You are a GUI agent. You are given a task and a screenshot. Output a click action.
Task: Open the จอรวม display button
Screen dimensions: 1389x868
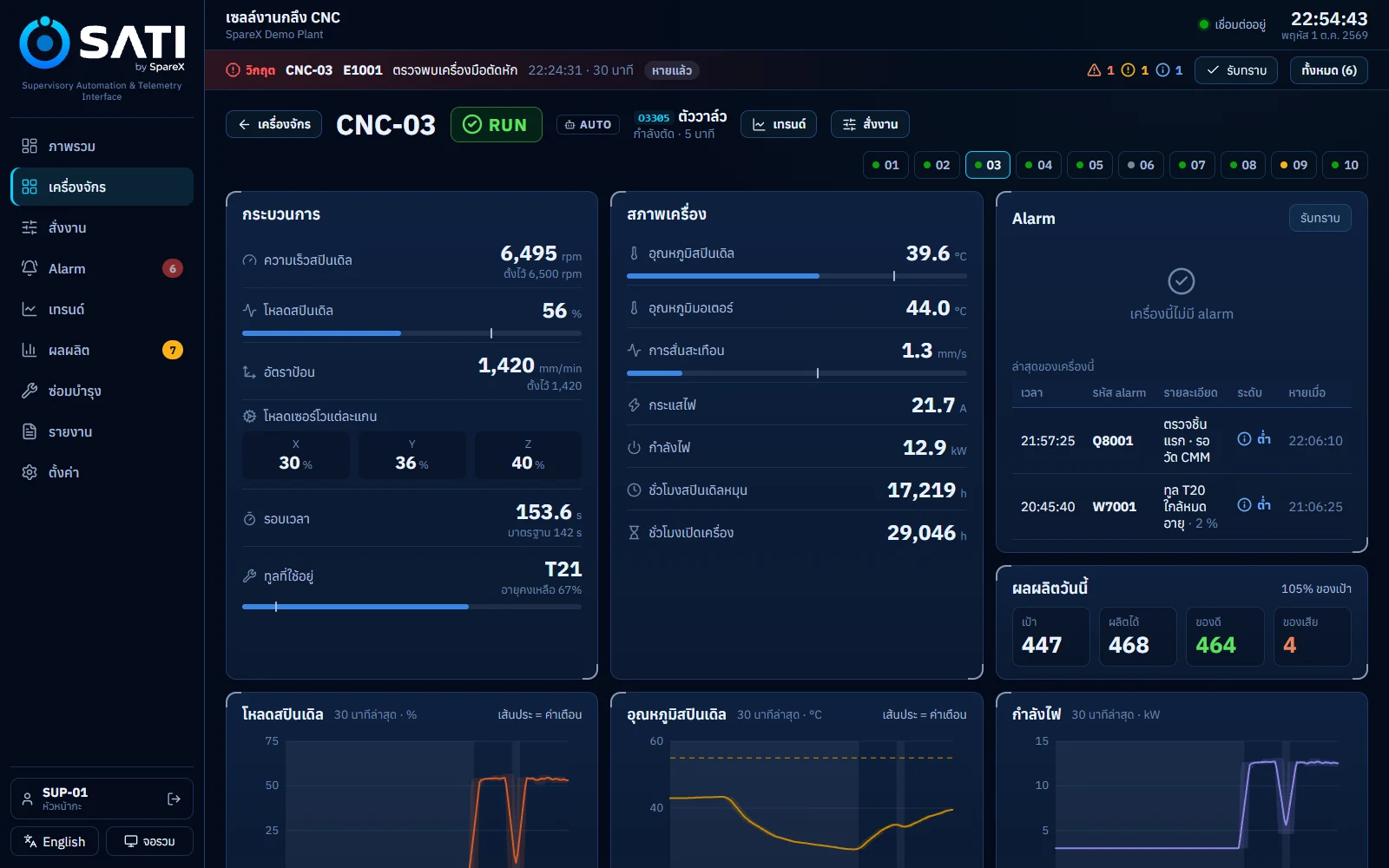pyautogui.click(x=149, y=841)
